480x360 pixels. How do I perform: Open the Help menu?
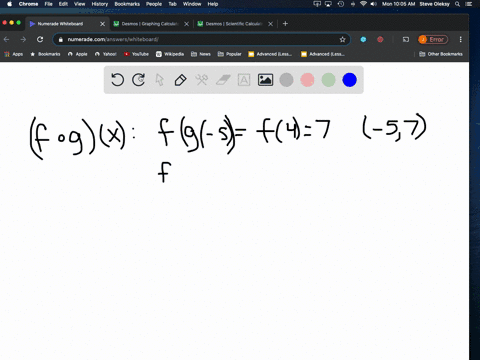coord(213,4)
